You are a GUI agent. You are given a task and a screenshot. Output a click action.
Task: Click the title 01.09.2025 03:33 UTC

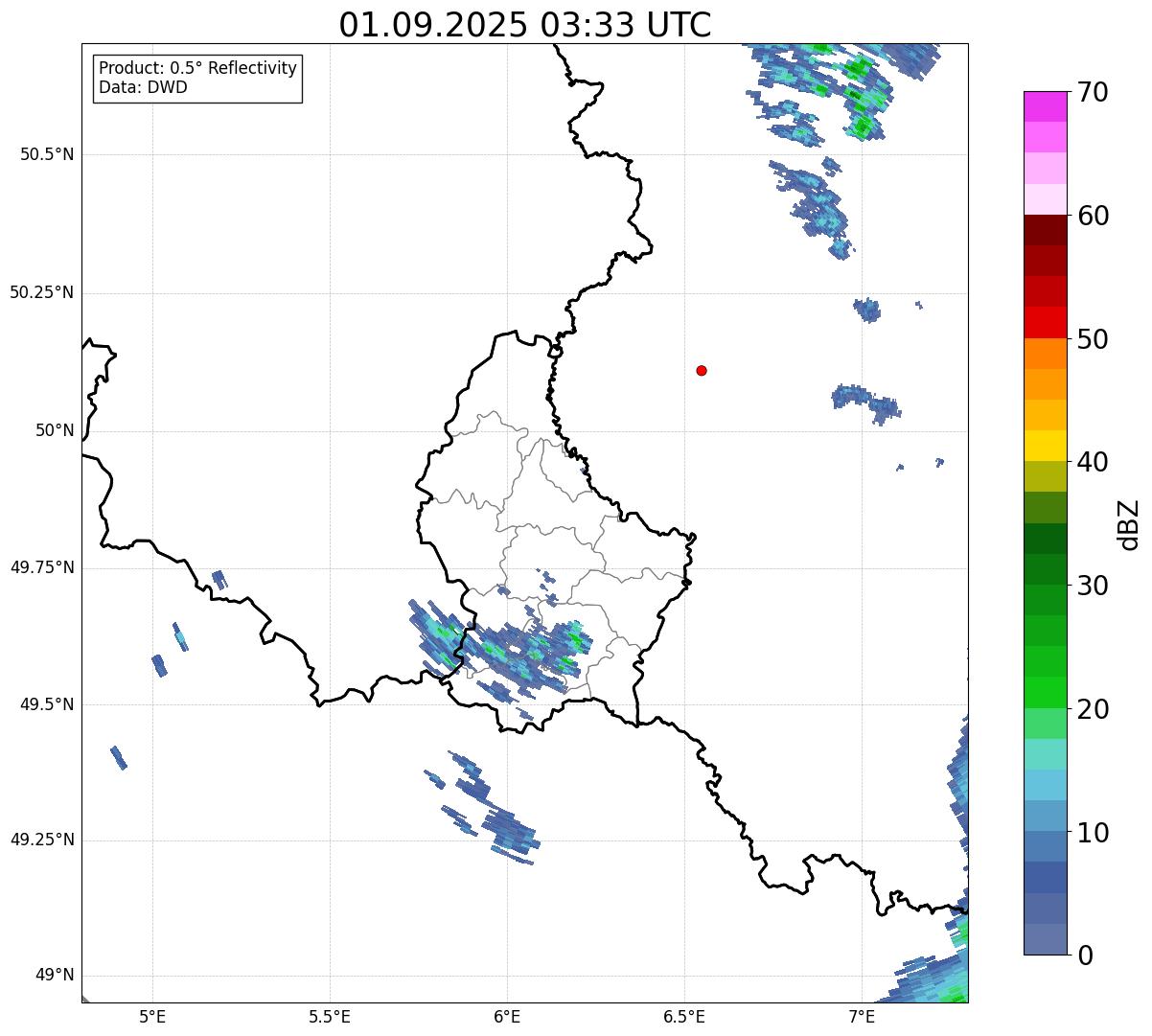(525, 25)
